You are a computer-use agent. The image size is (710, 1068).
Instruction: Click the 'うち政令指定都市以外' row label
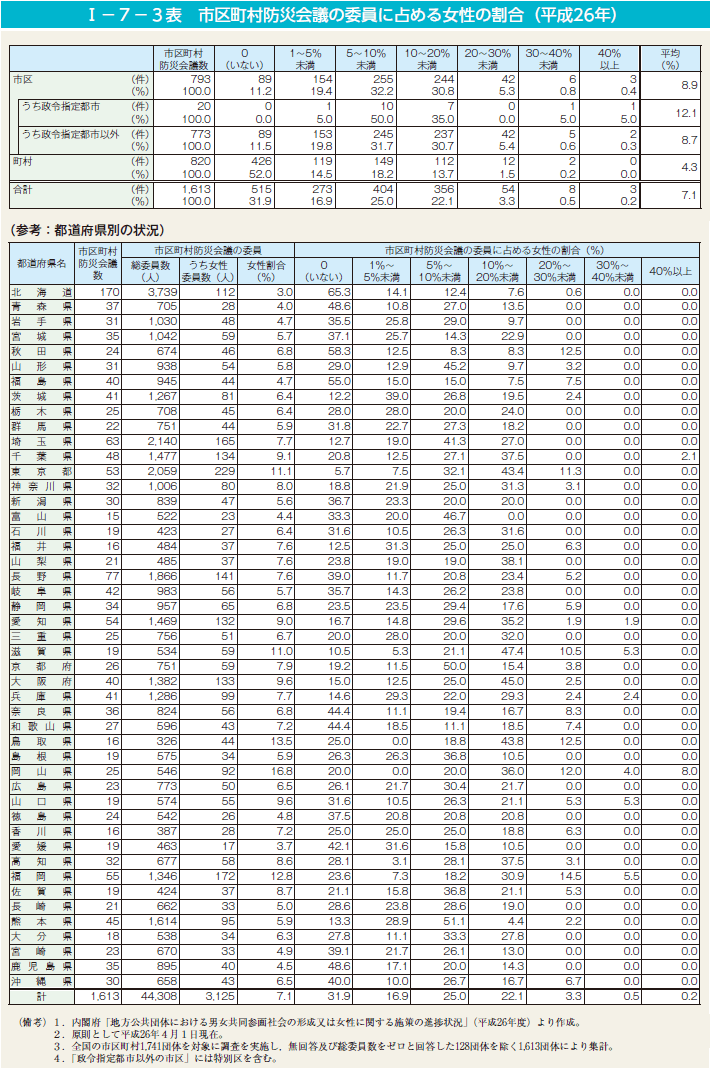pos(70,134)
